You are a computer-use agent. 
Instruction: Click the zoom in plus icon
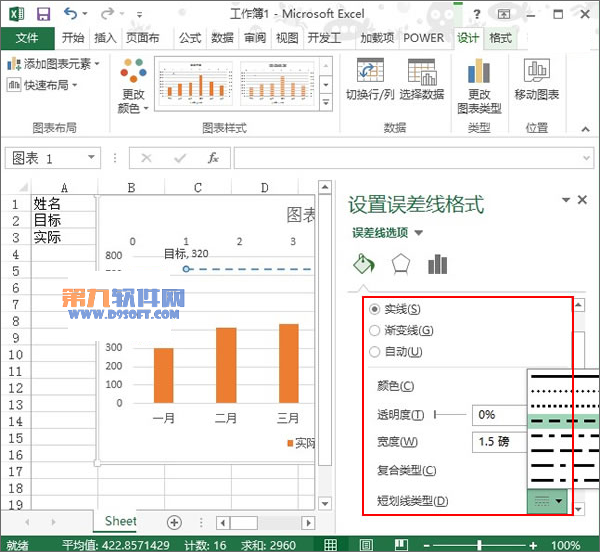pyautogui.click(x=533, y=545)
